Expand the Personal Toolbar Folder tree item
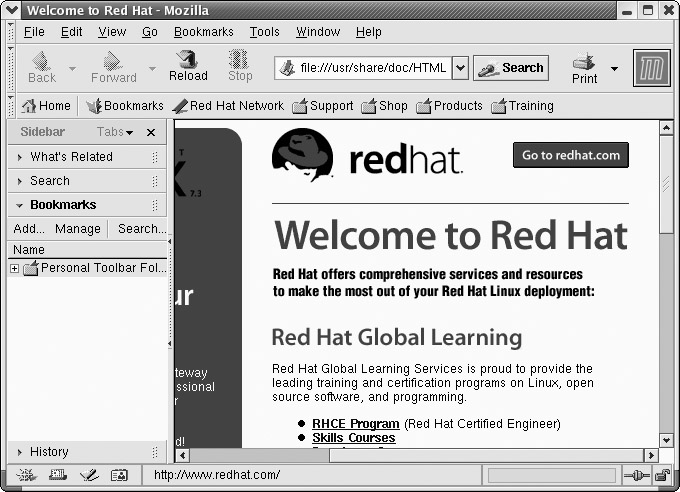This screenshot has width=680, height=492. (14, 268)
